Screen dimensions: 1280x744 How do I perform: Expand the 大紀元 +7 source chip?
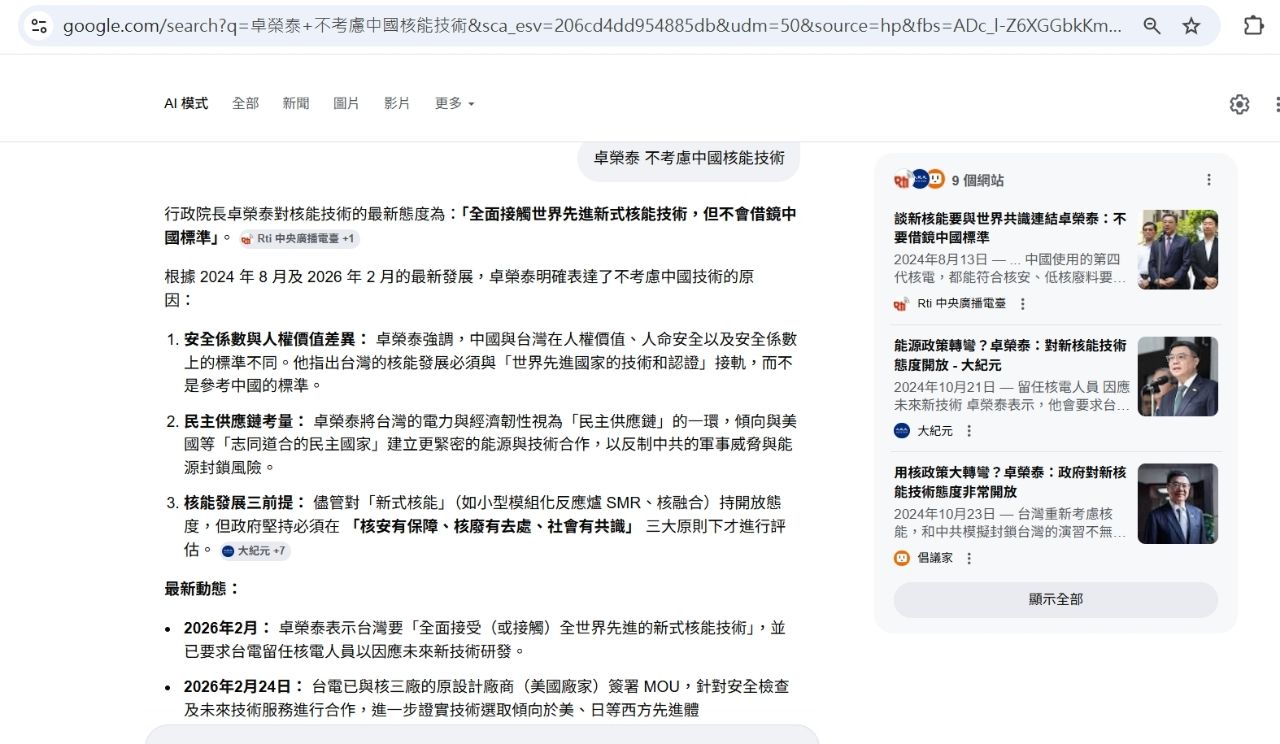(255, 551)
